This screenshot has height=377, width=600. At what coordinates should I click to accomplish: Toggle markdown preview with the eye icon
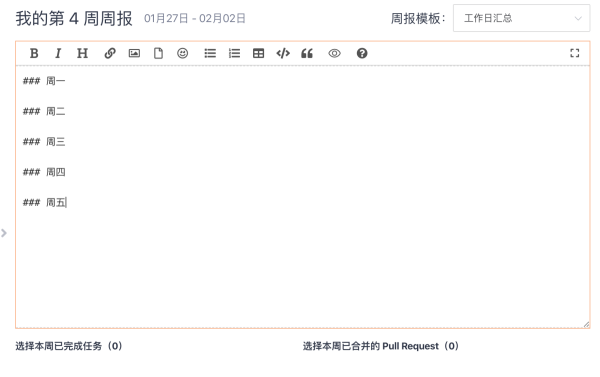[334, 53]
